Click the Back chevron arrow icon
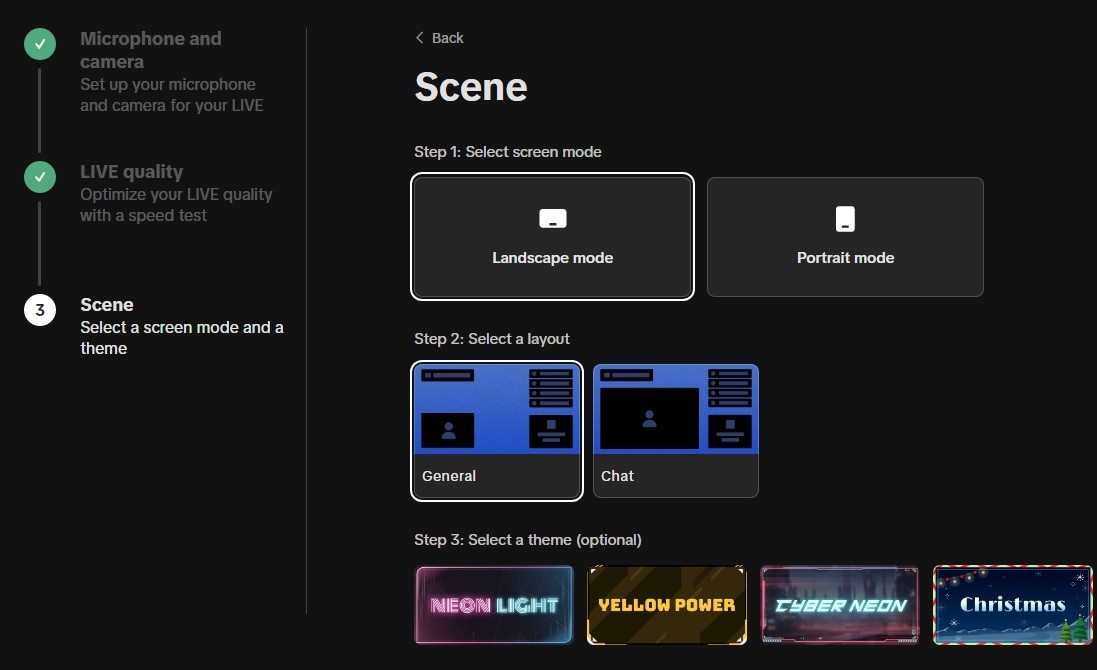Viewport: 1097px width, 670px height. coord(420,38)
